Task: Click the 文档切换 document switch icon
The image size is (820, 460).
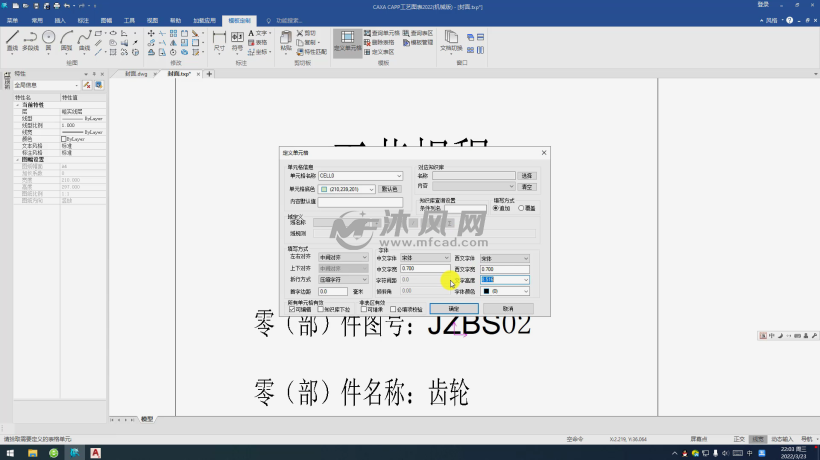Action: pyautogui.click(x=451, y=41)
